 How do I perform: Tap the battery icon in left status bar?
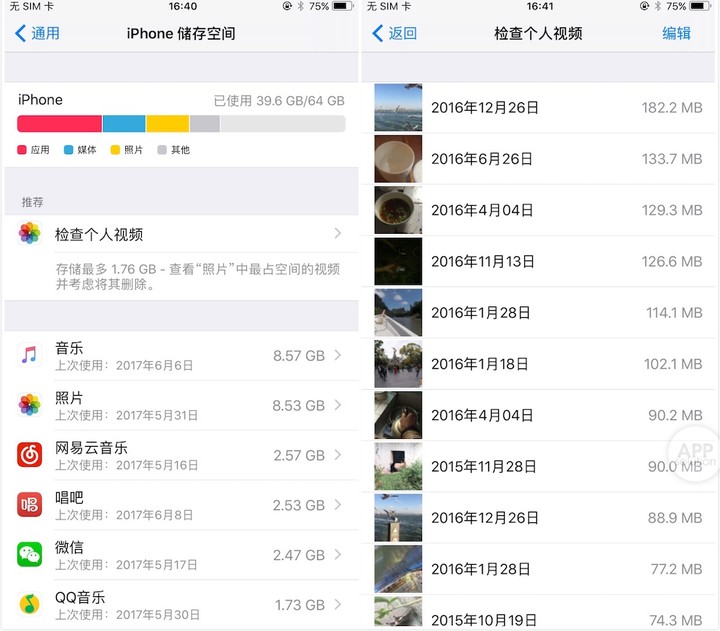point(340,7)
